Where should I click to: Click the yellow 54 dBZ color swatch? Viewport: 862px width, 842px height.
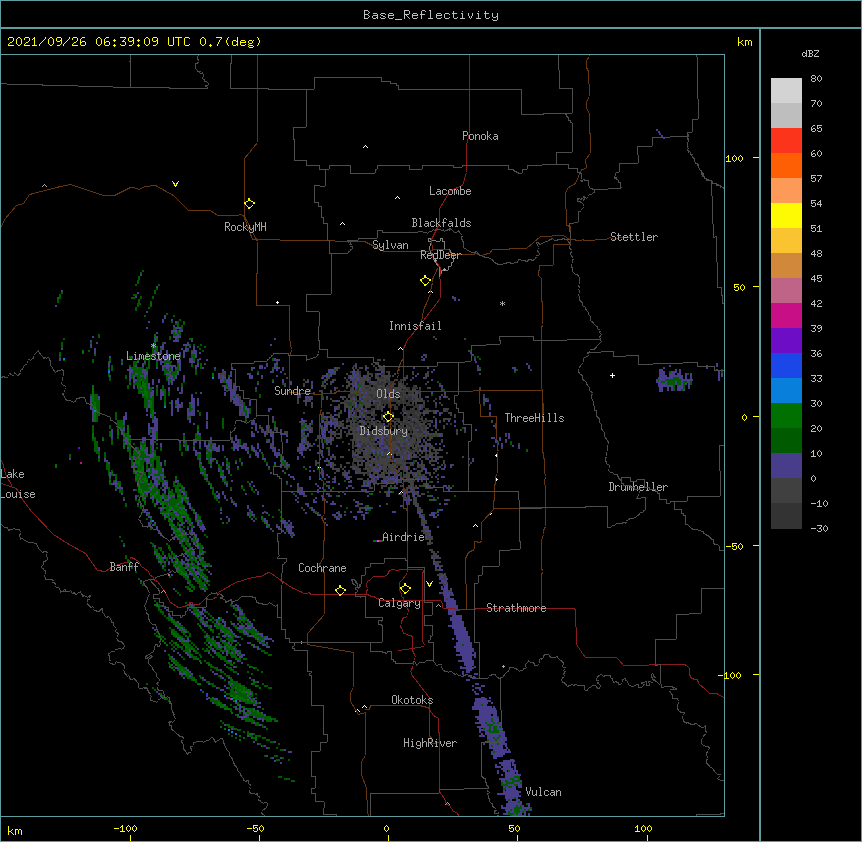[x=786, y=215]
